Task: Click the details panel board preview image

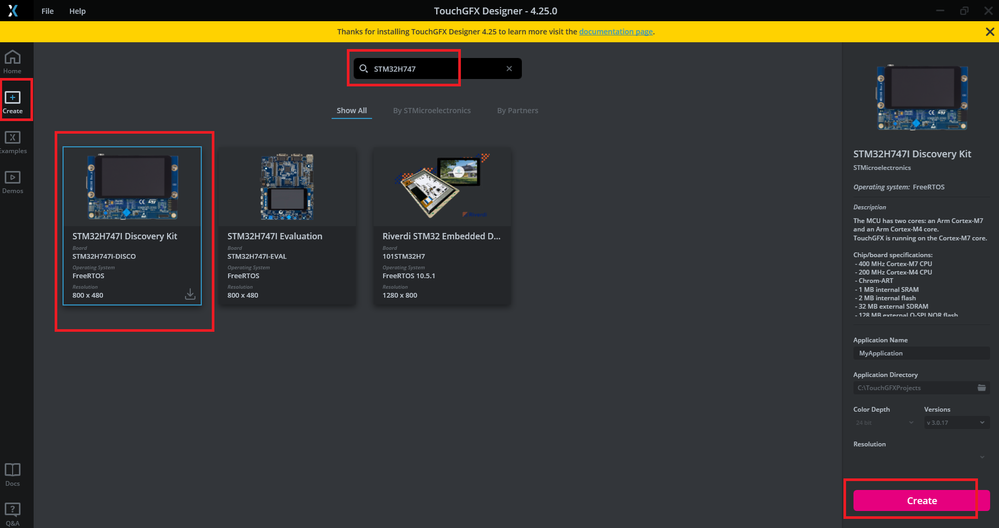Action: pyautogui.click(x=921, y=98)
